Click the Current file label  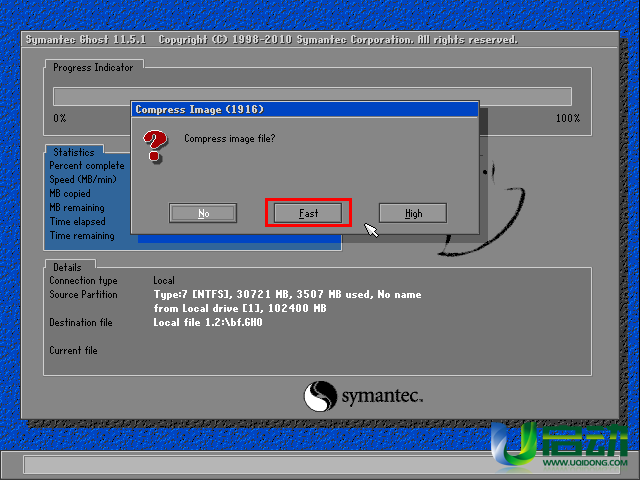click(x=73, y=351)
